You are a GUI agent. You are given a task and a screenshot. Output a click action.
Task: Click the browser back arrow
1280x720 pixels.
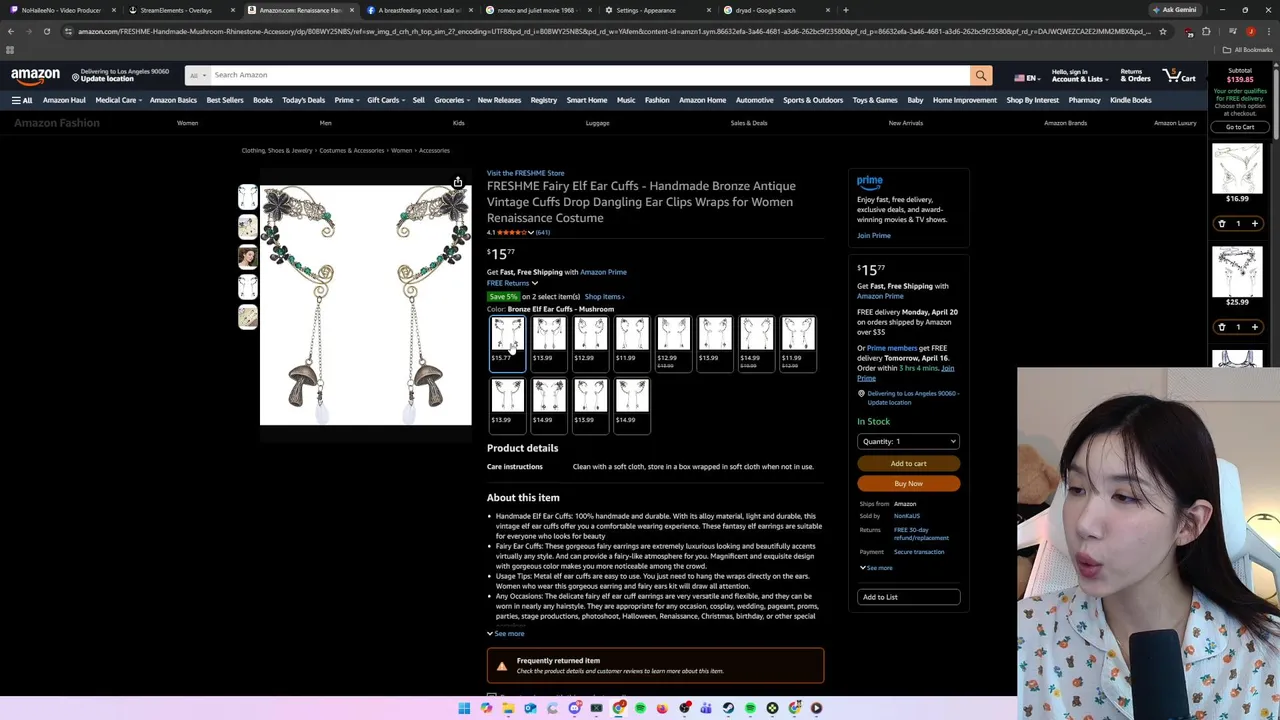[11, 31]
